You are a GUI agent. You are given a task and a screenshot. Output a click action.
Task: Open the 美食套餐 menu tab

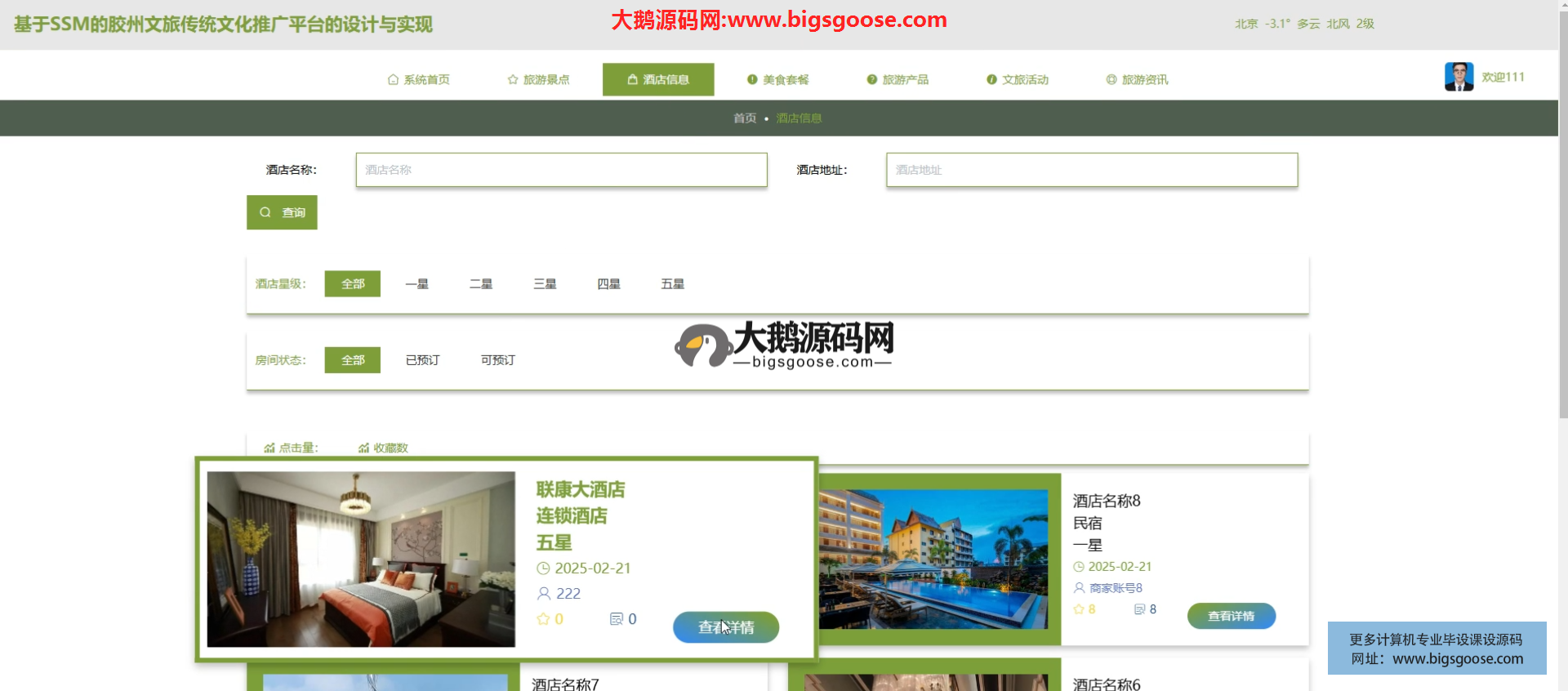coord(777,79)
